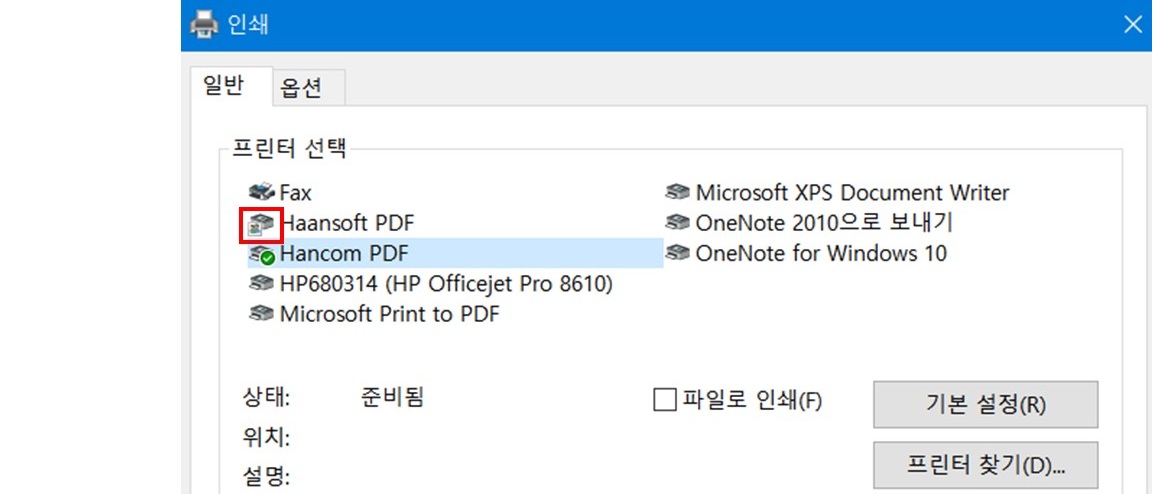The width and height of the screenshot is (1154, 494).
Task: Select the Fax printer icon
Action: pyautogui.click(x=262, y=193)
